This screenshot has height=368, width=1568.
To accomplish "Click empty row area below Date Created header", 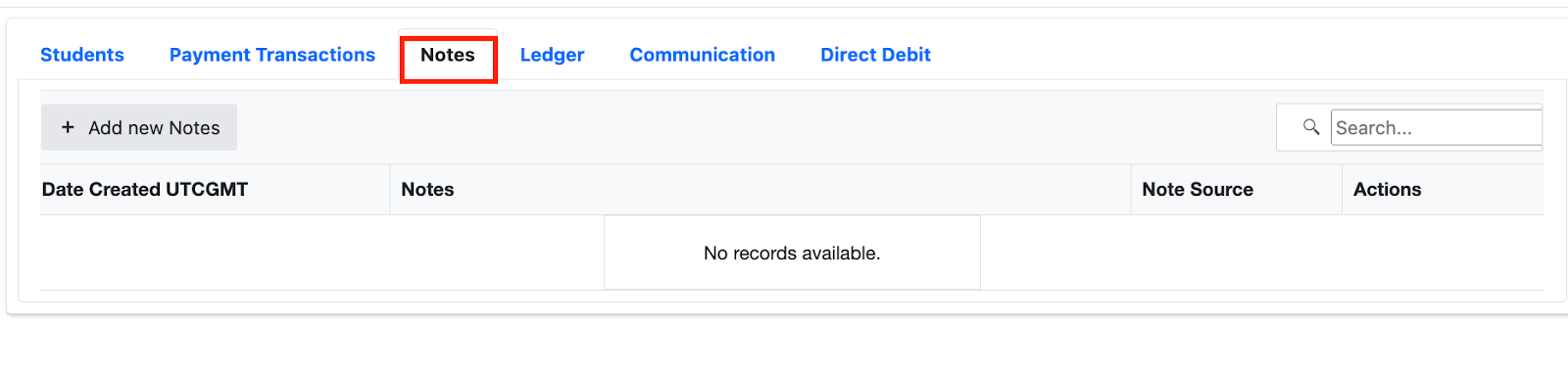I will (215, 253).
